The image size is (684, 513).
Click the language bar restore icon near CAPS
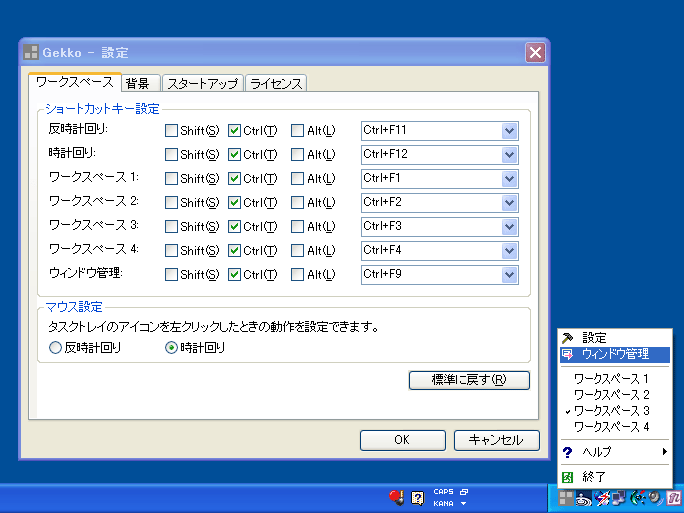click(x=464, y=492)
